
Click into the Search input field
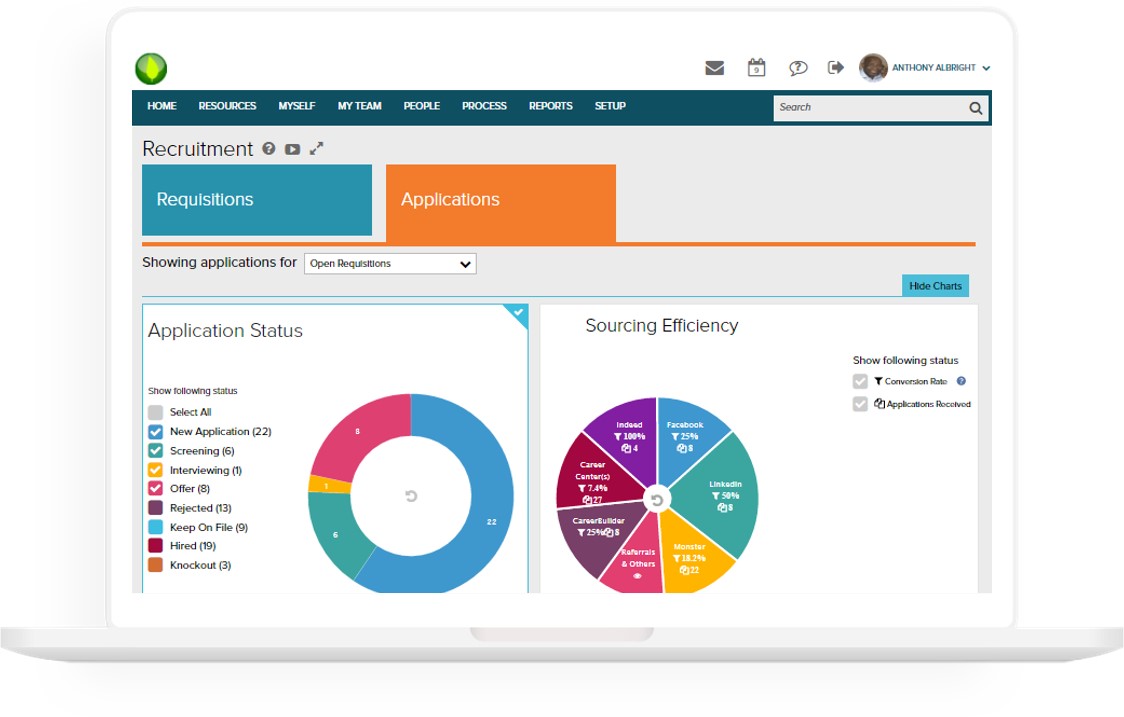pos(865,108)
